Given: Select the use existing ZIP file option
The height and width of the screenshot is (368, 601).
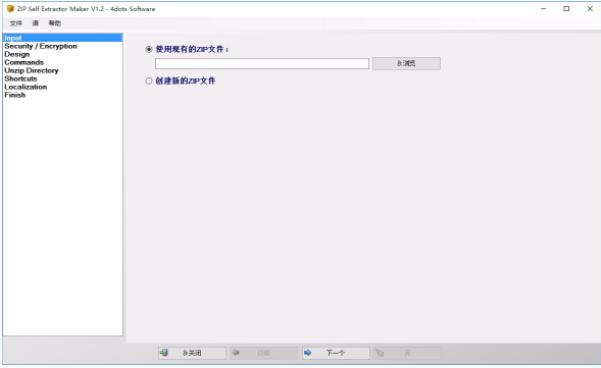Looking at the screenshot, I should click(149, 49).
